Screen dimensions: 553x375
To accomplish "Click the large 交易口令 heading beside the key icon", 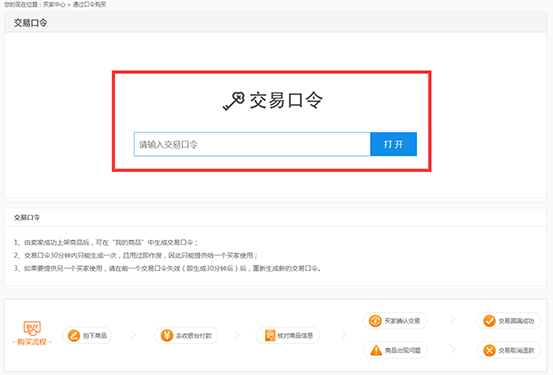I will pyautogui.click(x=286, y=101).
